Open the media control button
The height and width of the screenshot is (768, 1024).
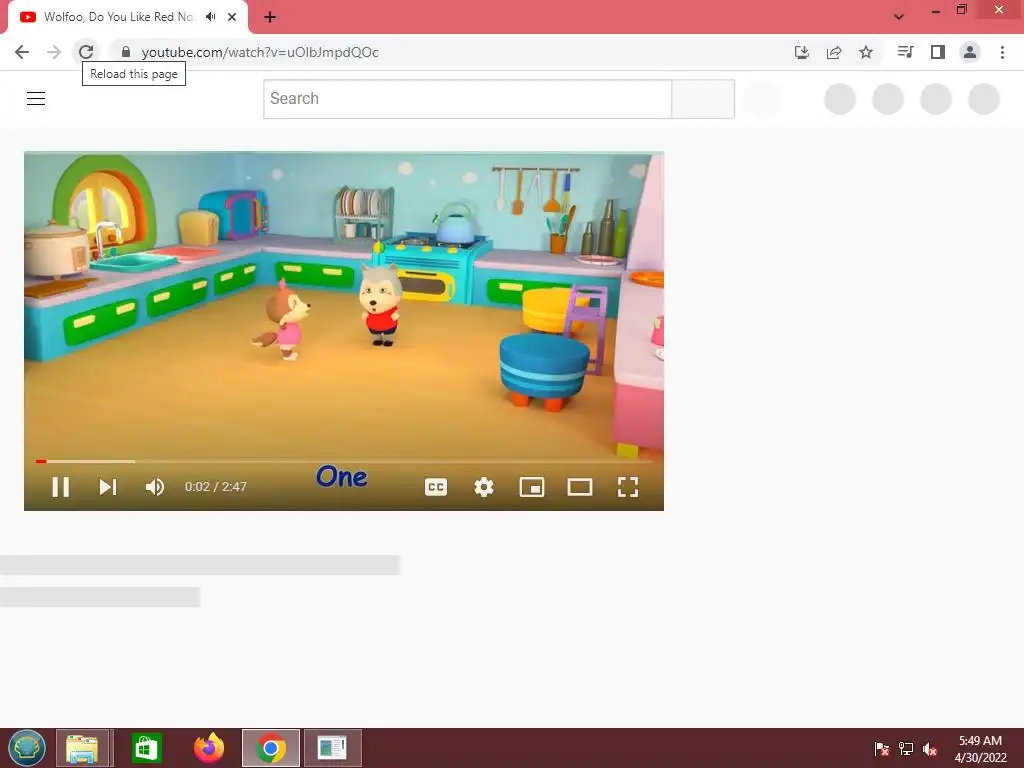click(905, 52)
